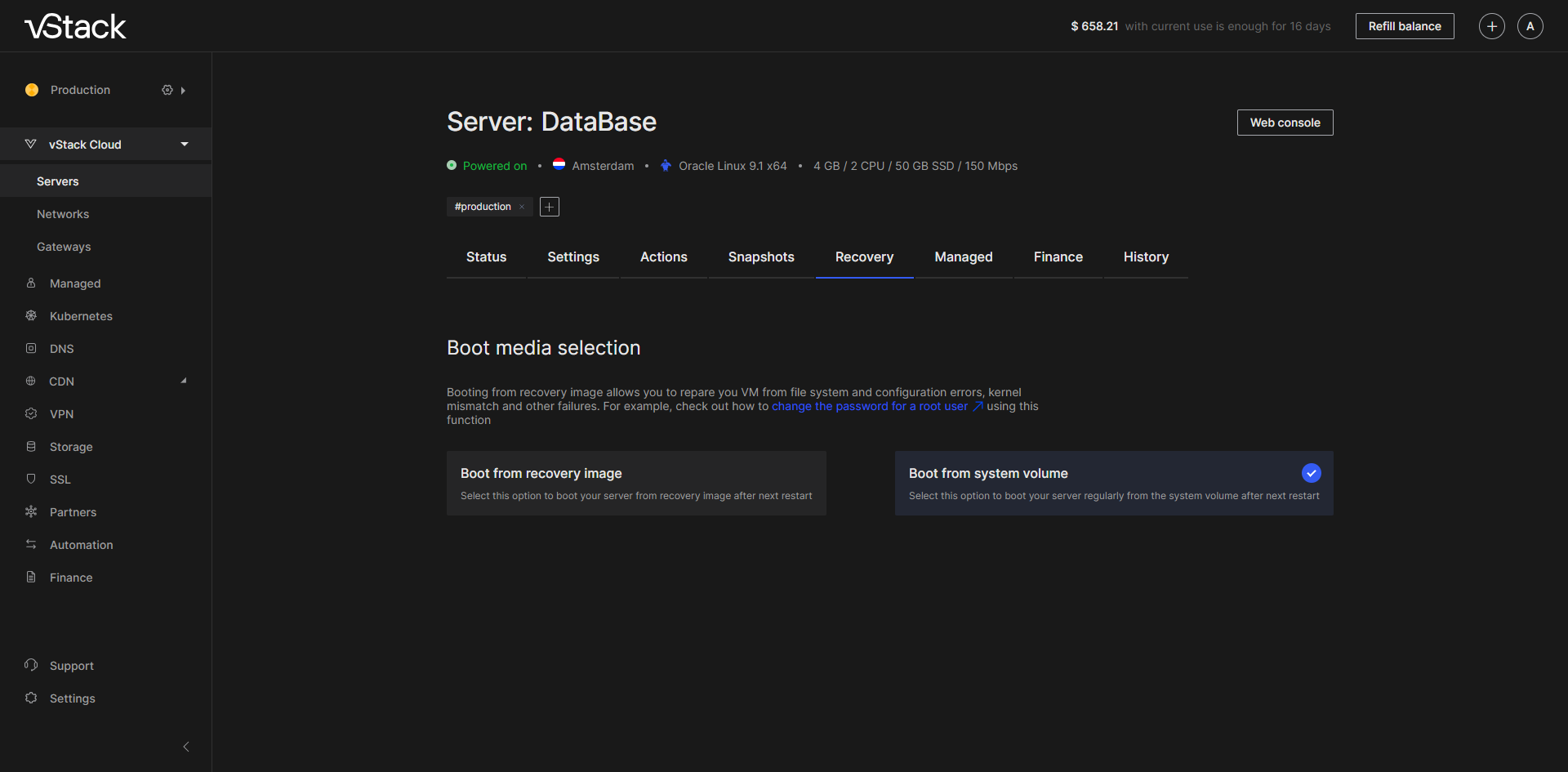Screen dimensions: 1568x772
Task: Switch to the Settings tab
Action: 573,257
